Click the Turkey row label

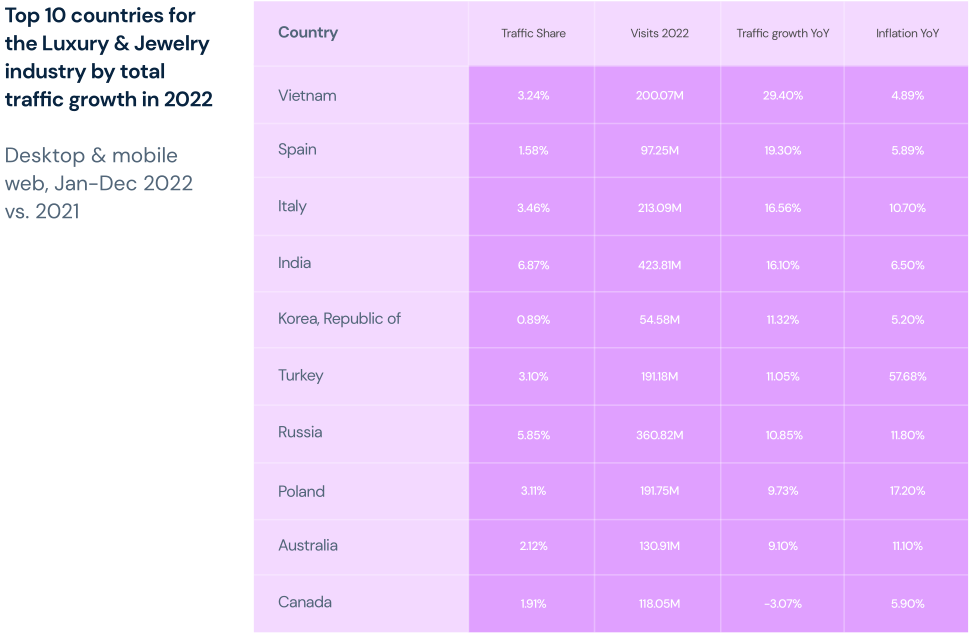[300, 376]
